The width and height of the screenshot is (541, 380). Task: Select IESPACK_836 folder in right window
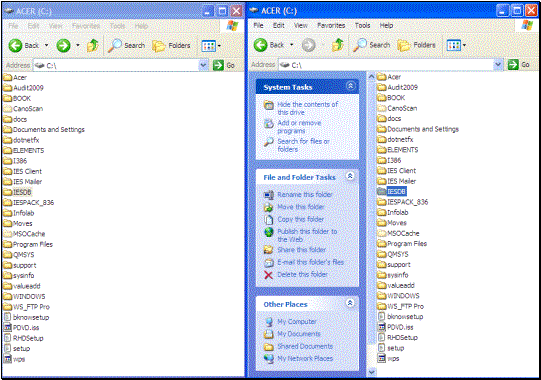tap(402, 202)
